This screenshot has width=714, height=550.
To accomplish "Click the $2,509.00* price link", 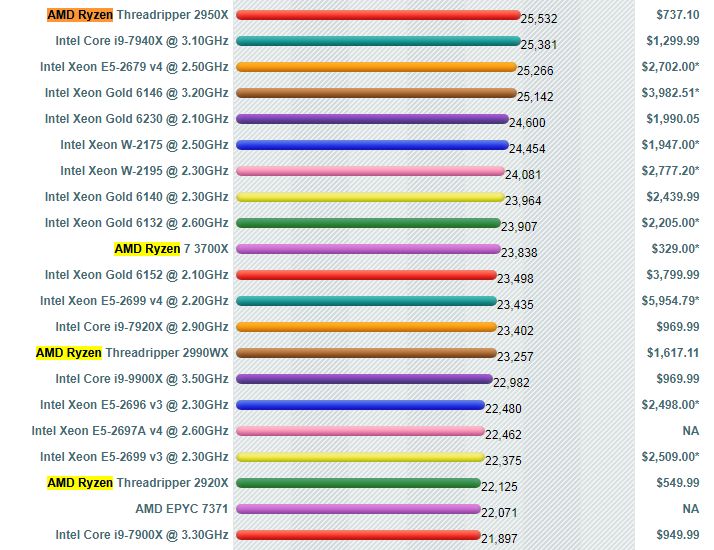I will pyautogui.click(x=670, y=457).
